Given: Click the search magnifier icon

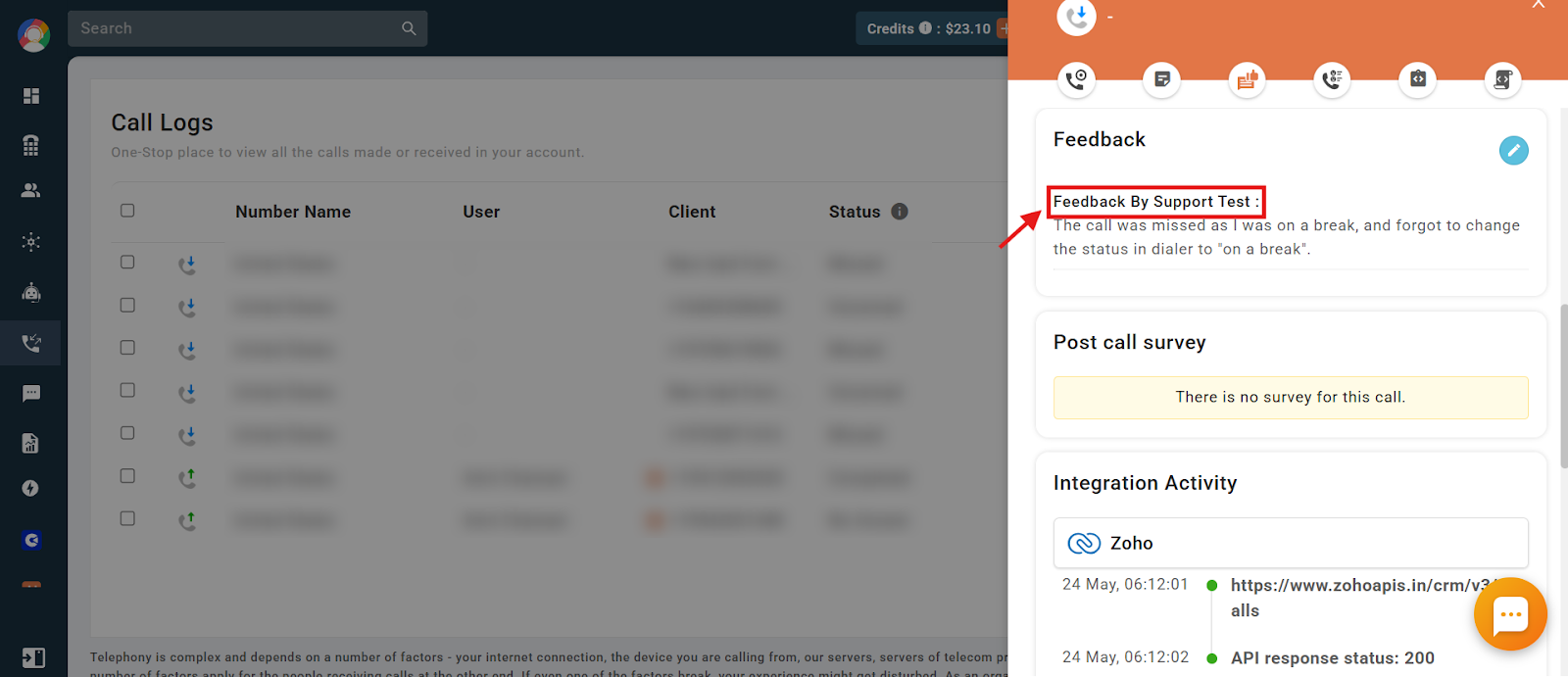Looking at the screenshot, I should [409, 28].
